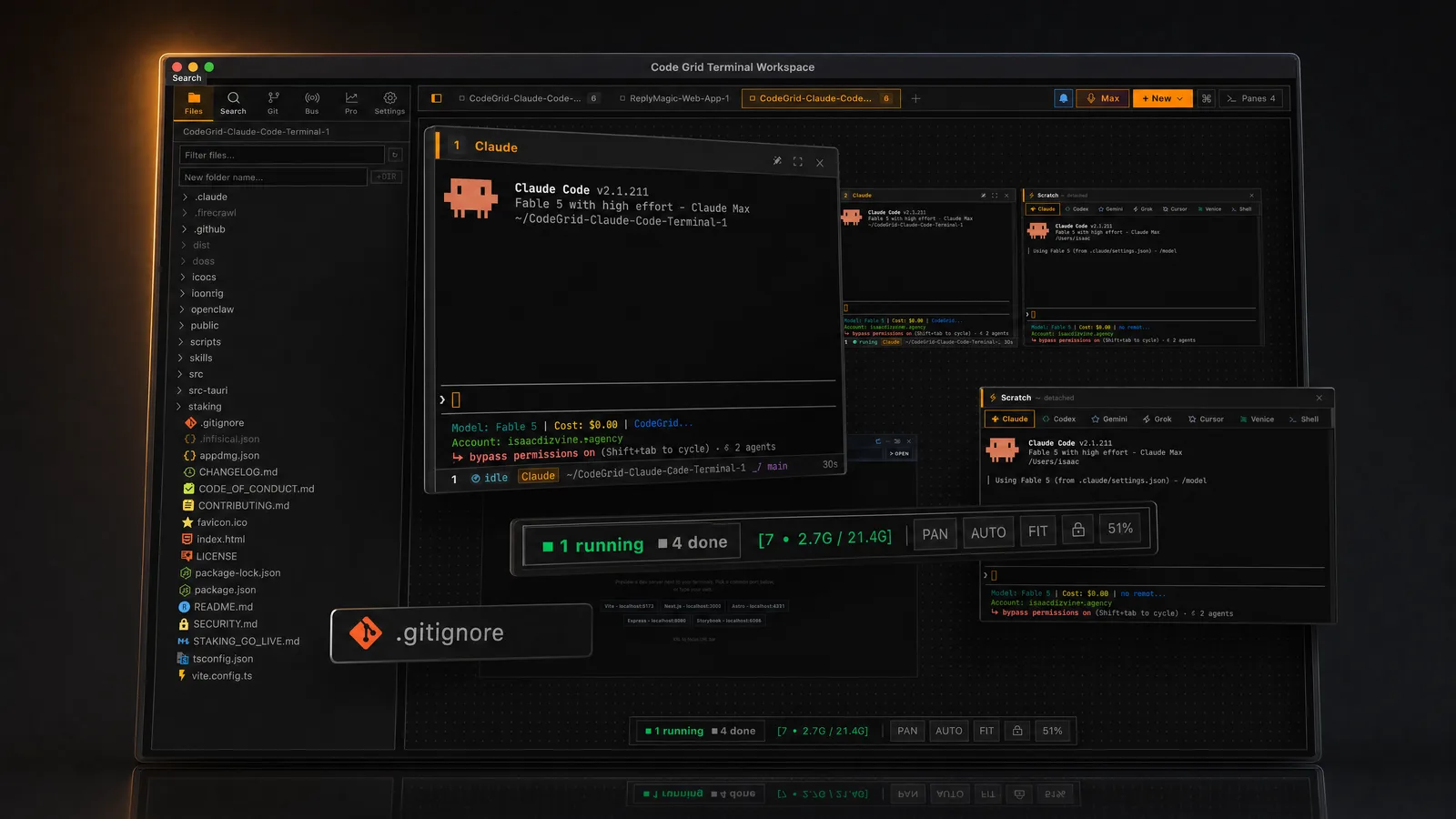The width and height of the screenshot is (1456, 819).
Task: Click the refresh icon next to Filter files
Action: click(x=395, y=155)
